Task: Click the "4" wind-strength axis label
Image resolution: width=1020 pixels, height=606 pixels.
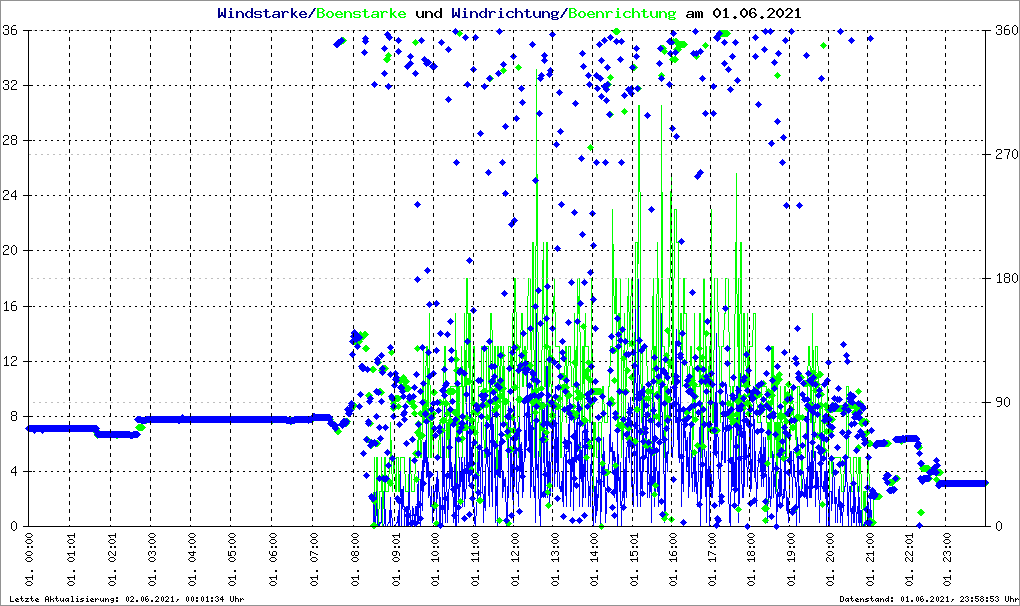Action: pos(14,471)
